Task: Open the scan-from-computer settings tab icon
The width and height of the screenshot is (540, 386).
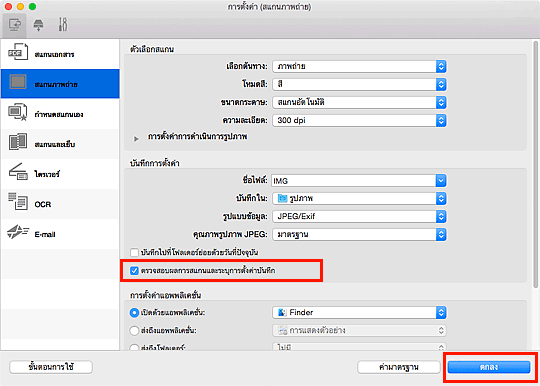Action: point(14,25)
